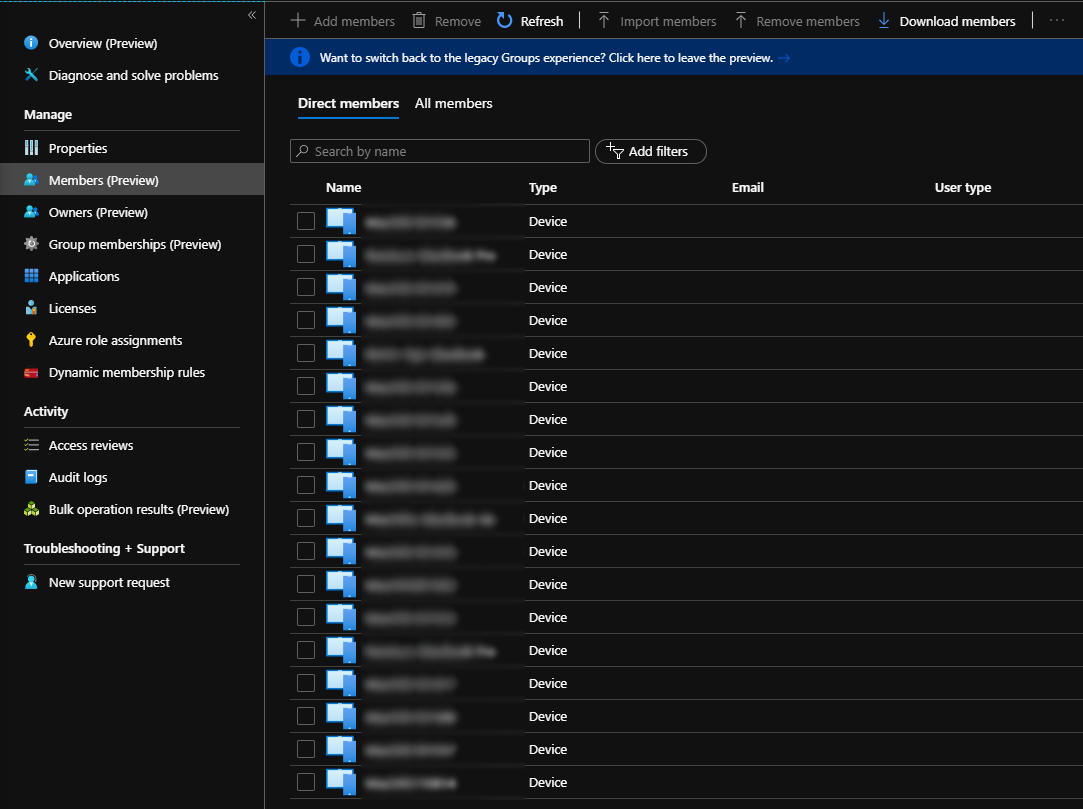The width and height of the screenshot is (1083, 809).
Task: Open the toolbar ellipsis menu
Action: tap(1057, 20)
